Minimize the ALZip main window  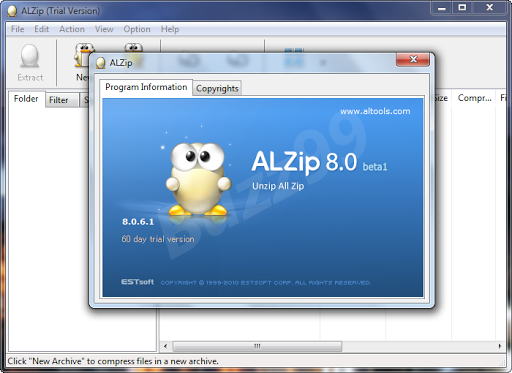(x=442, y=8)
